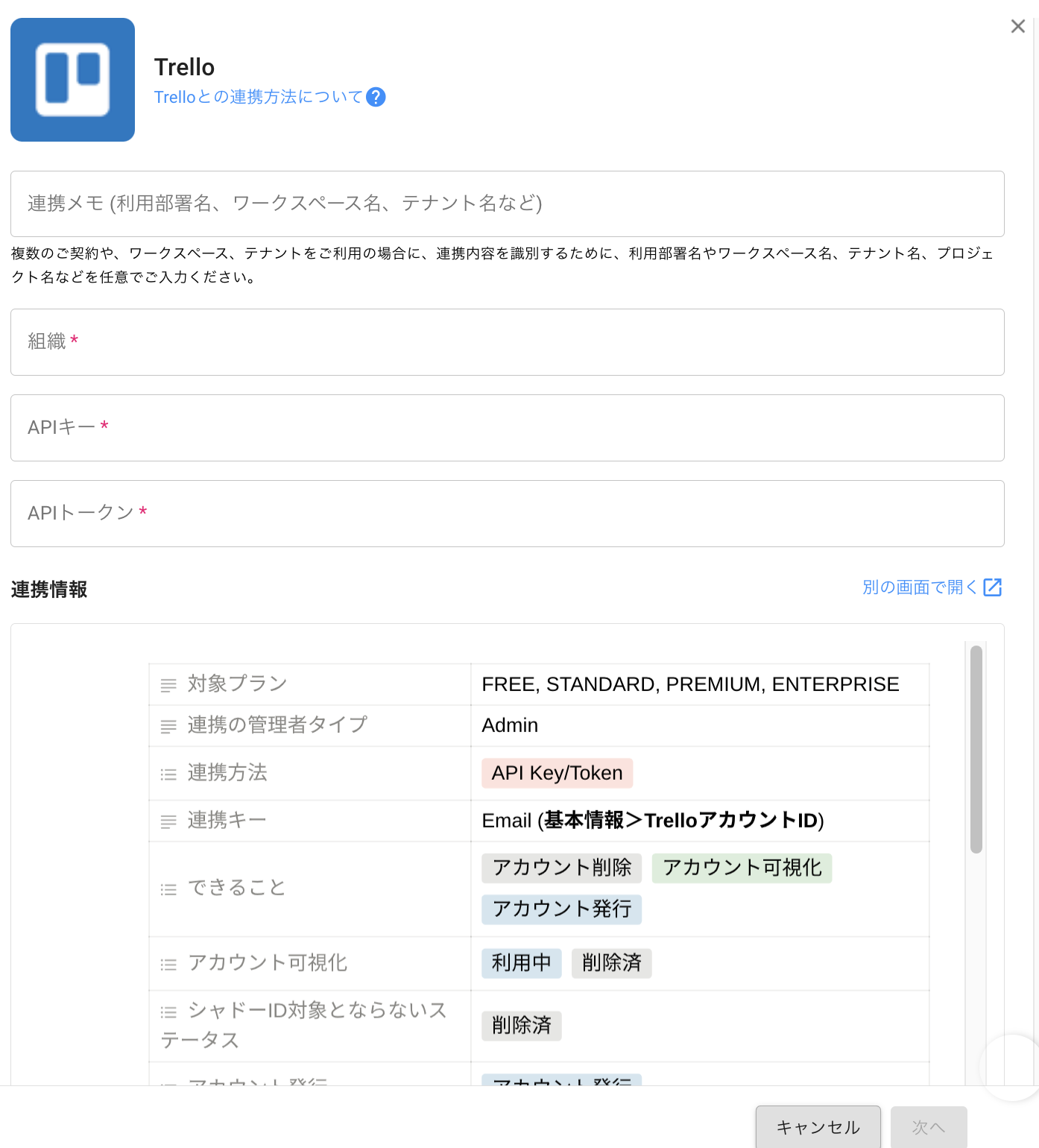
Task: Click into the 組織 field
Action: (507, 342)
